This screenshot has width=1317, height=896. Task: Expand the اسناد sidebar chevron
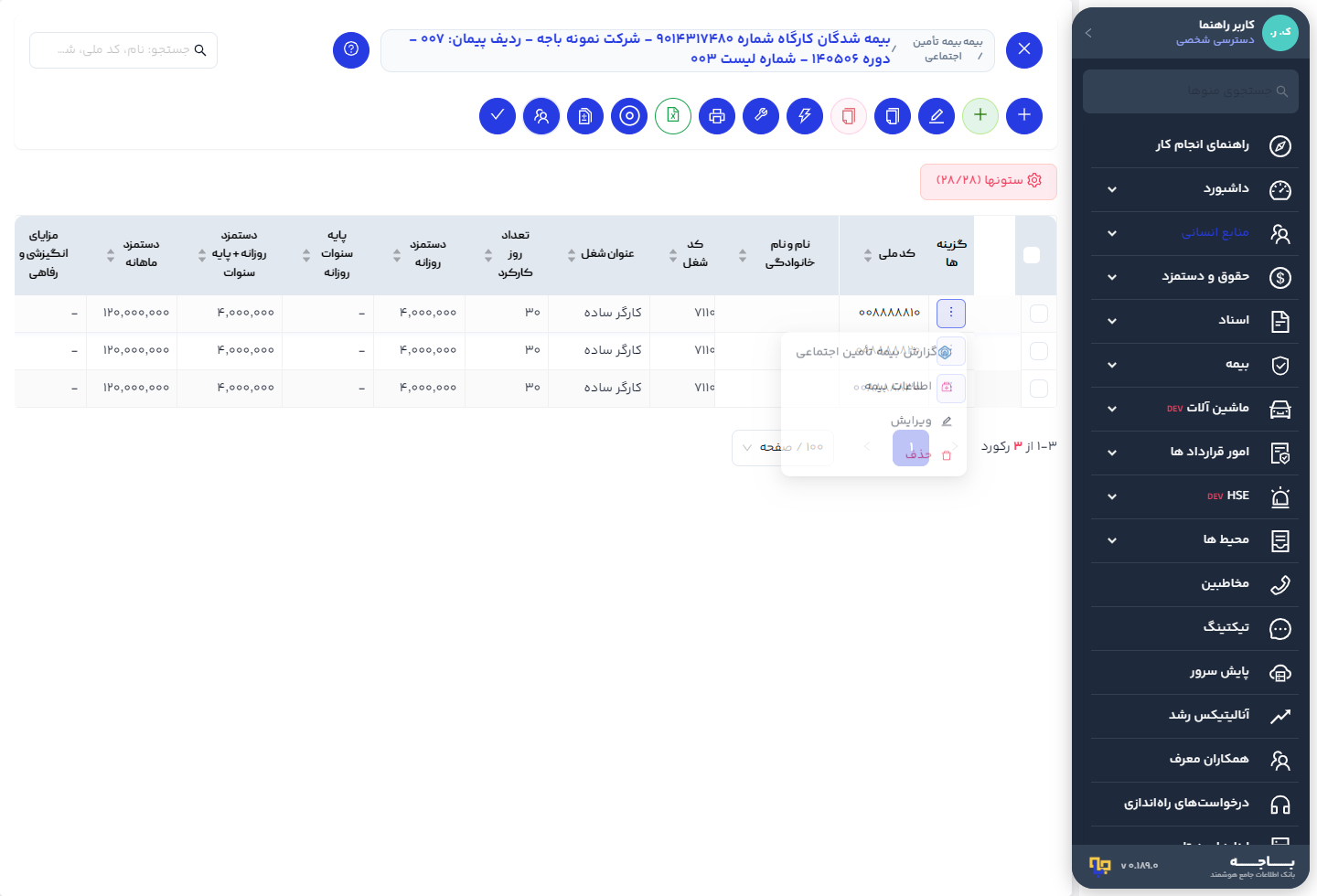point(1112,321)
